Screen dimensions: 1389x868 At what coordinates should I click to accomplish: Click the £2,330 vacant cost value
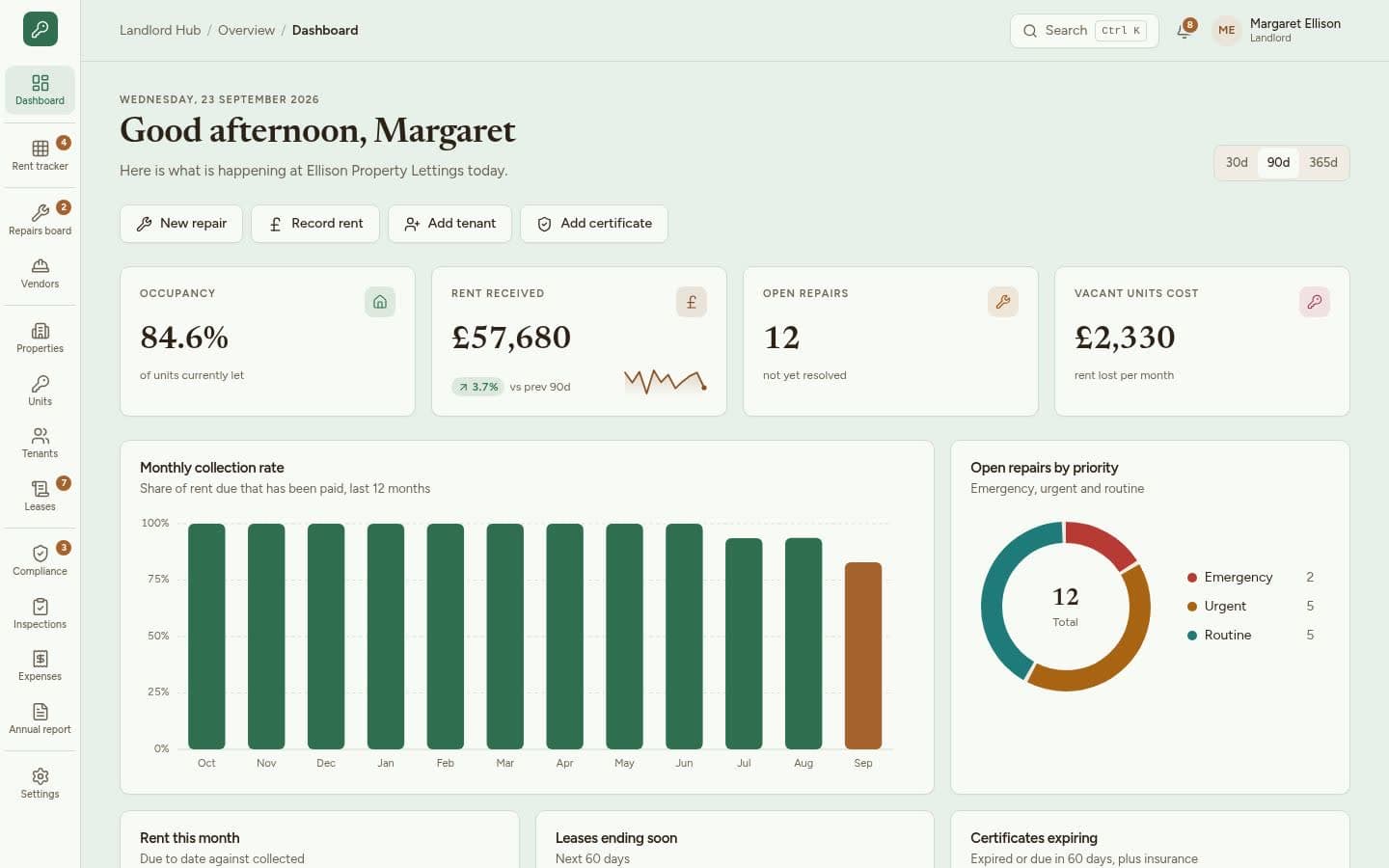pyautogui.click(x=1125, y=338)
